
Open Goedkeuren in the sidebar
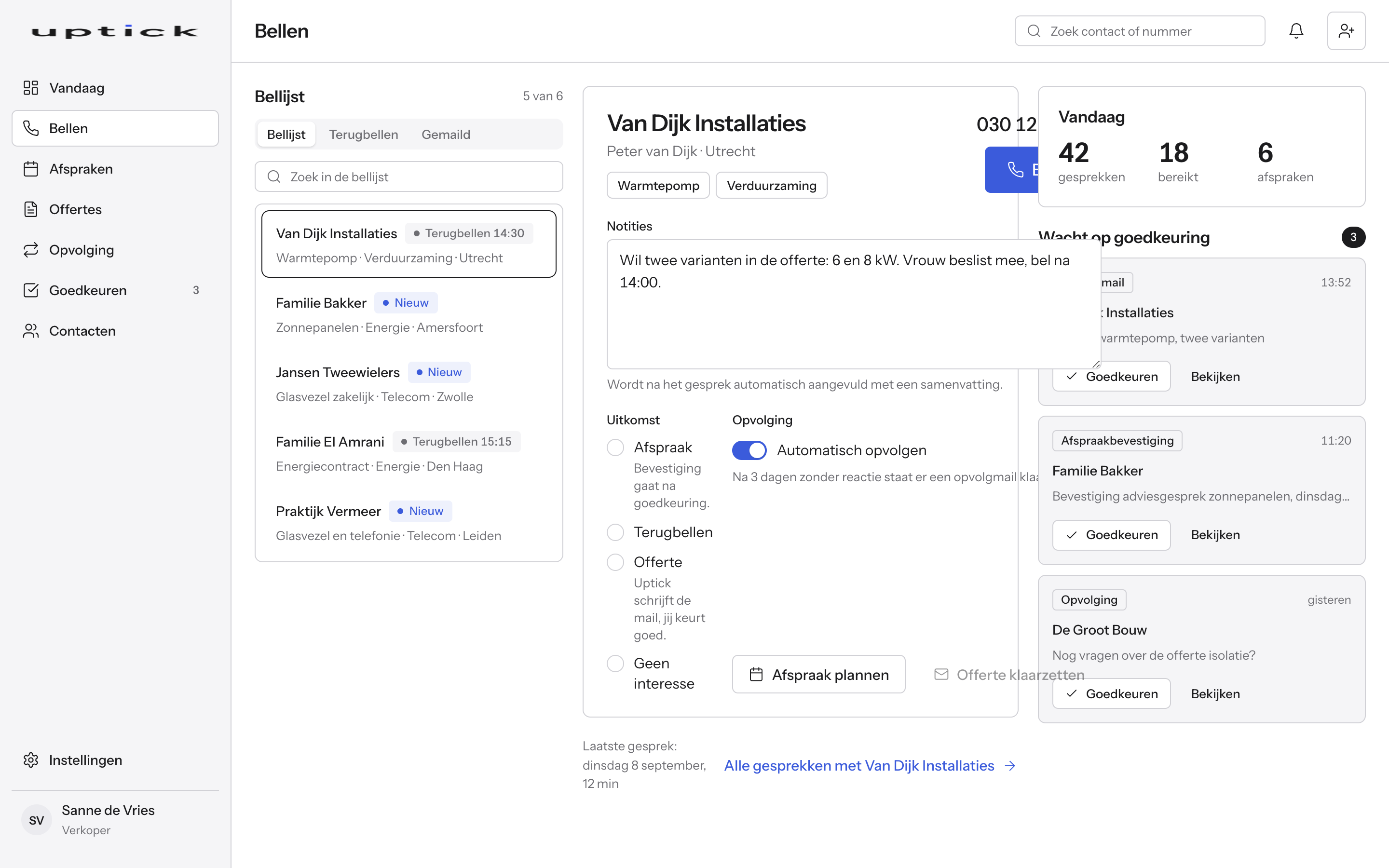[x=115, y=290]
